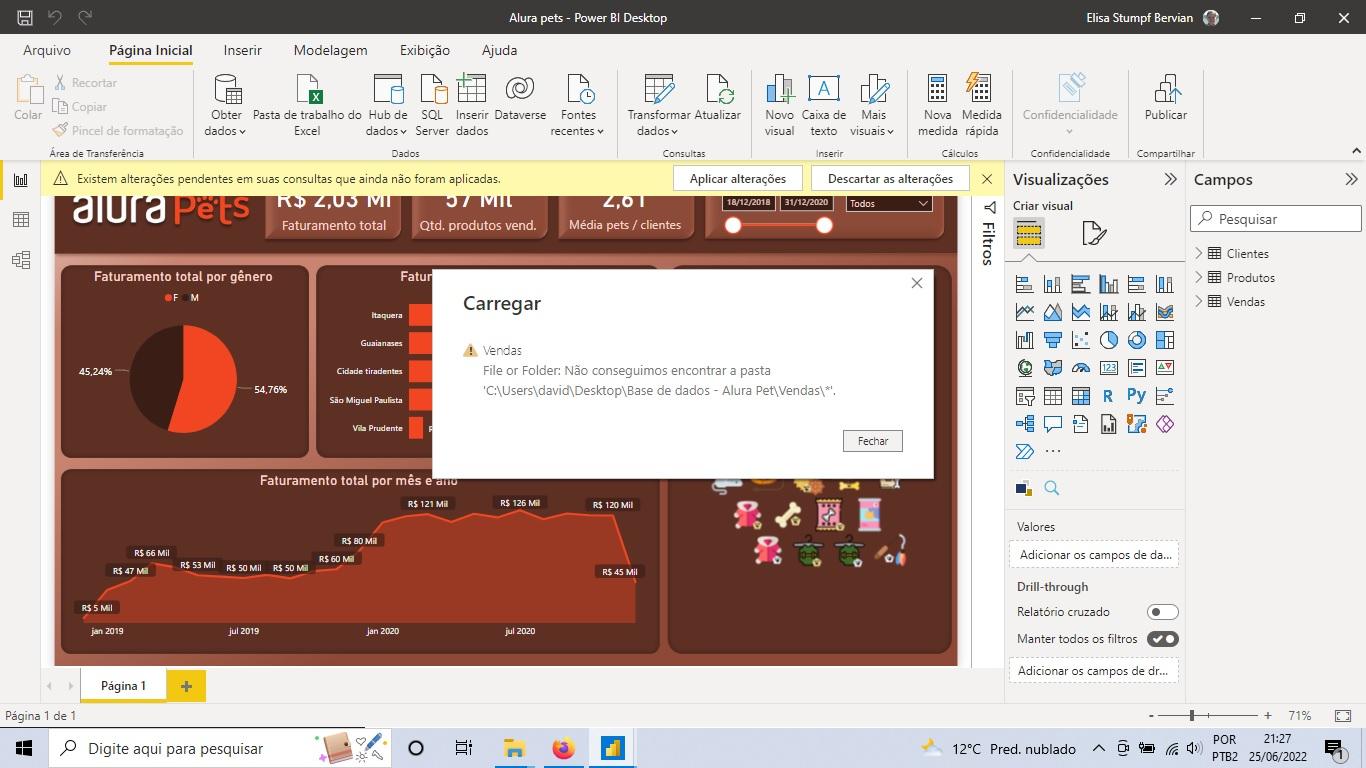
Task: Open the Report view in left sidebar
Action: pyautogui.click(x=20, y=181)
